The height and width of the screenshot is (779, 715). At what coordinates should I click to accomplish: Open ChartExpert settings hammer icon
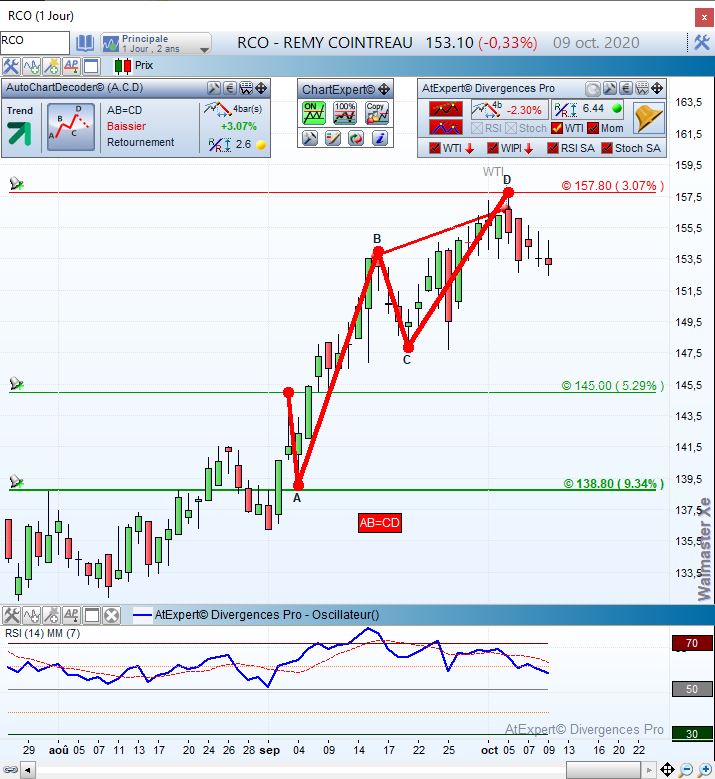point(310,138)
